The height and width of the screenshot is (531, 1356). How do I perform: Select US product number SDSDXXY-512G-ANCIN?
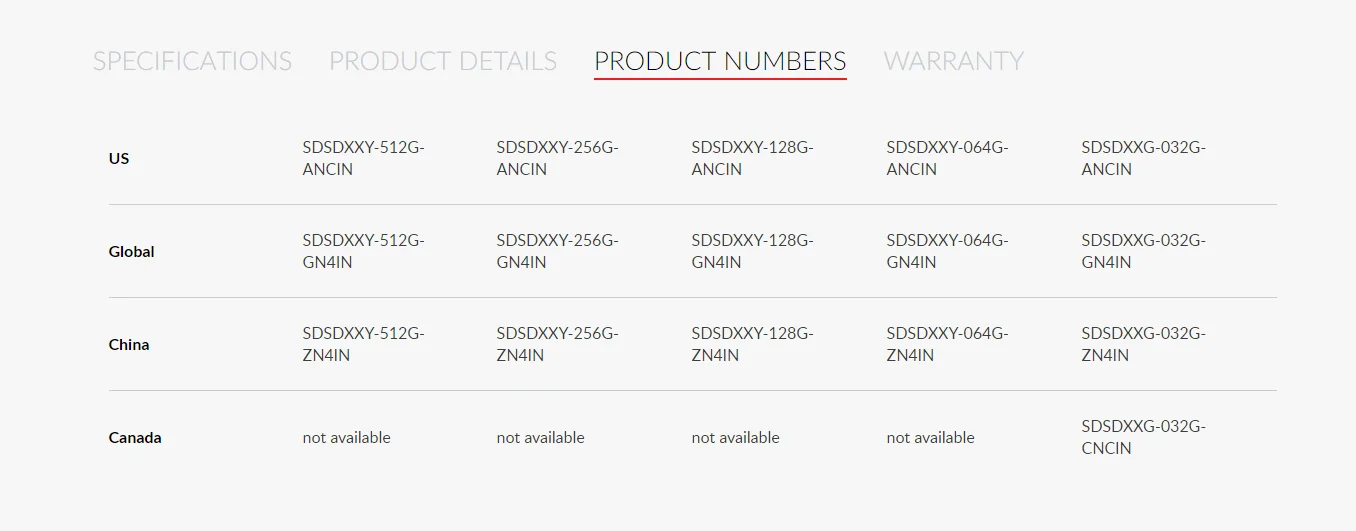click(x=363, y=158)
